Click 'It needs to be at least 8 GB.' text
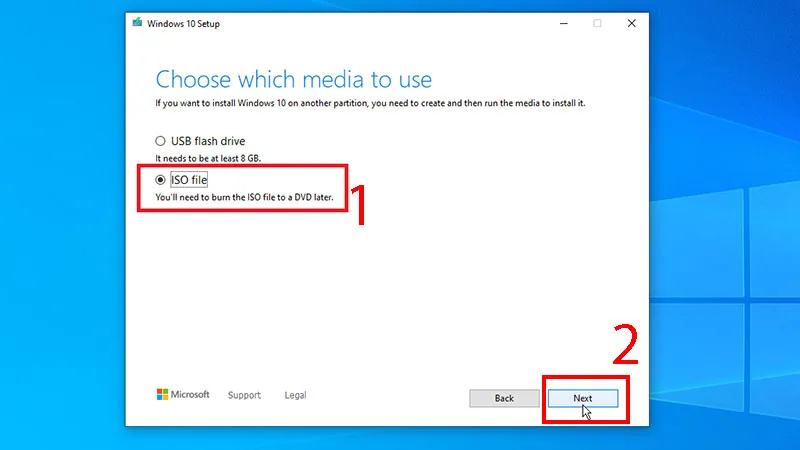This screenshot has height=450, width=800. pyautogui.click(x=208, y=158)
